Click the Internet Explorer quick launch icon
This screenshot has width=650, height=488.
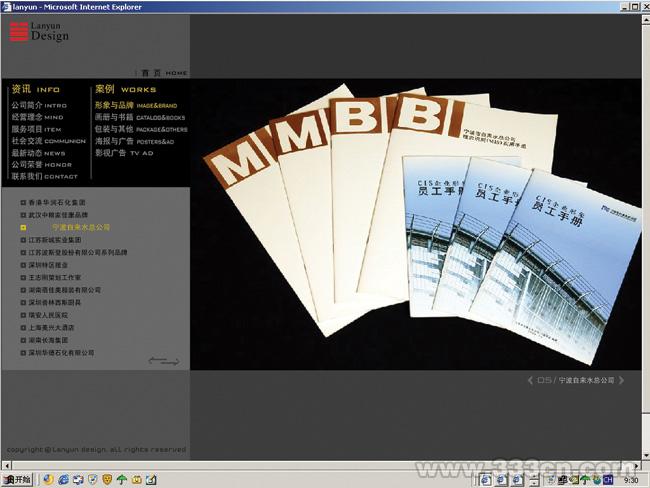coord(63,479)
